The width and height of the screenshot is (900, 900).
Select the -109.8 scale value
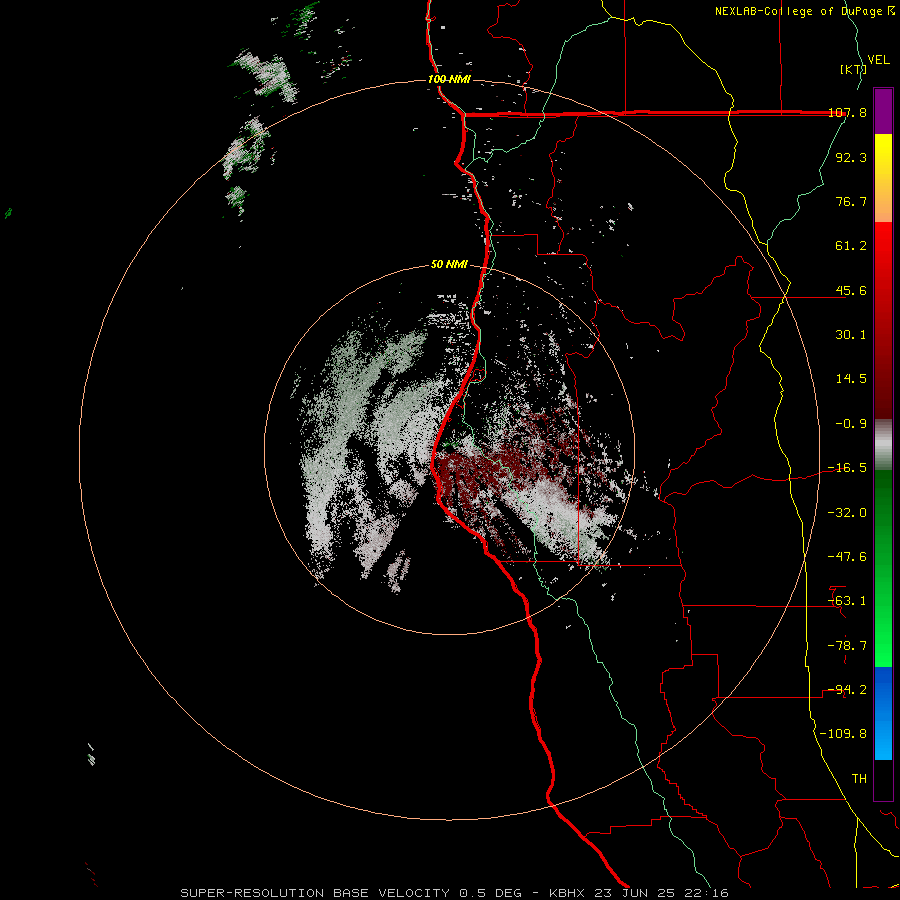pyautogui.click(x=843, y=734)
